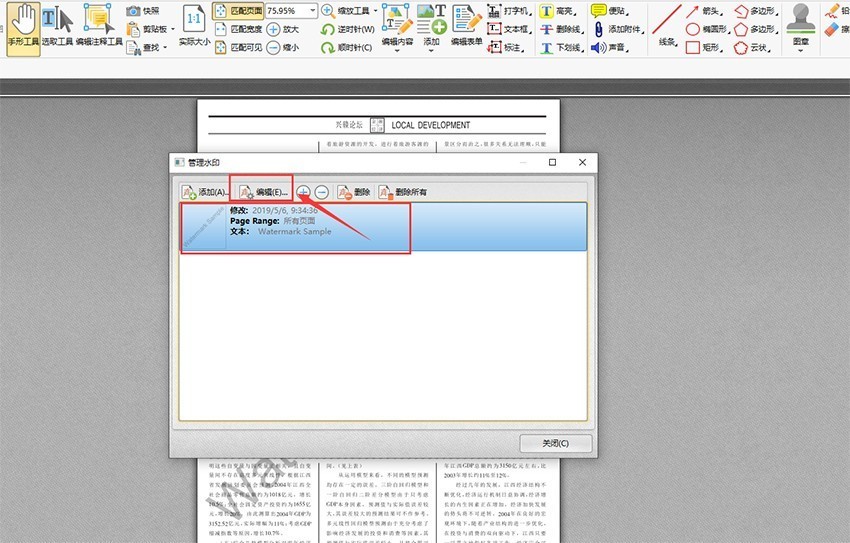Select the 云状 cloud shape tool

[754, 48]
